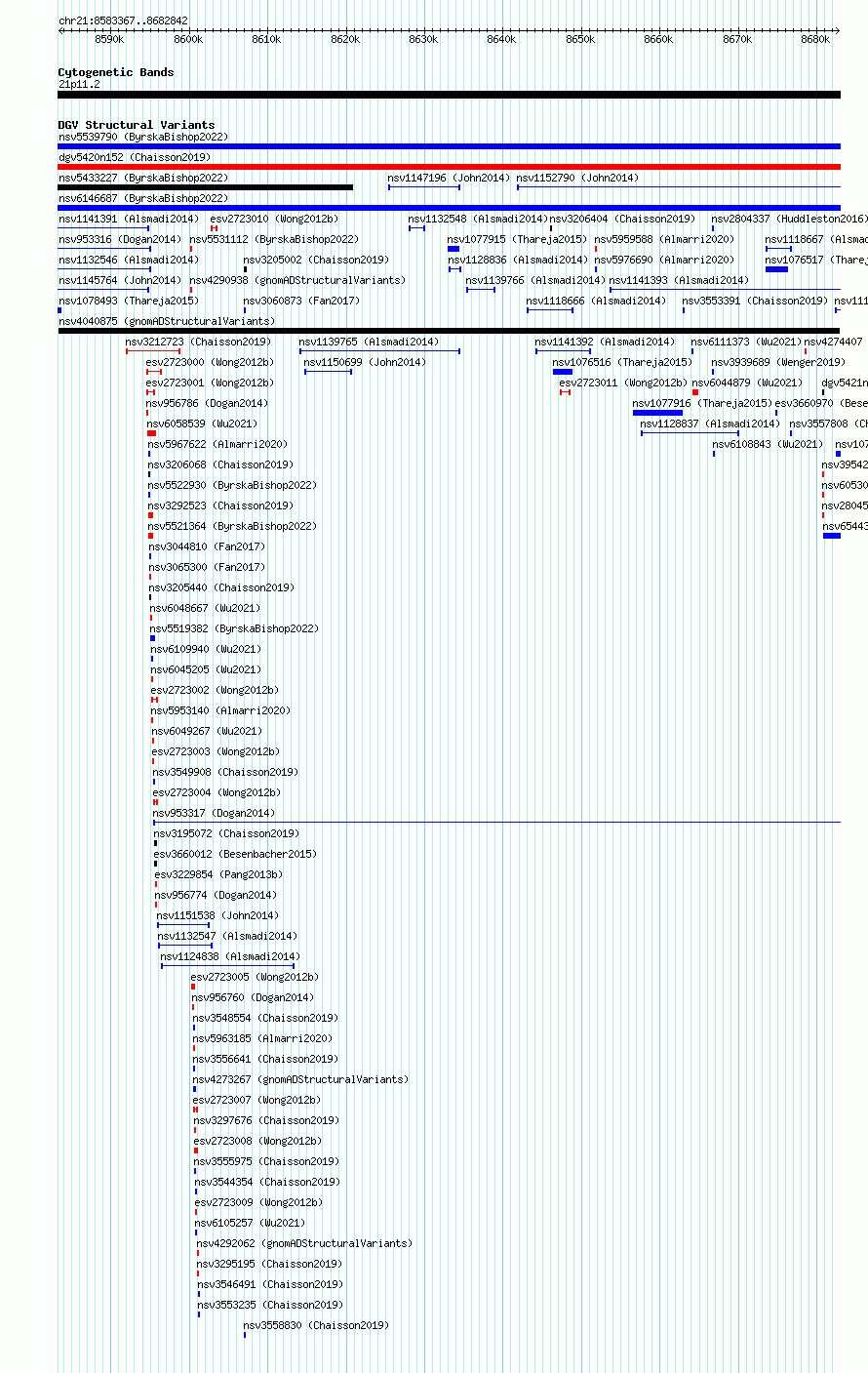Viewport: 868px width, 1373px height.
Task: Select the Cytogenetic Bands track title
Action: (x=116, y=72)
